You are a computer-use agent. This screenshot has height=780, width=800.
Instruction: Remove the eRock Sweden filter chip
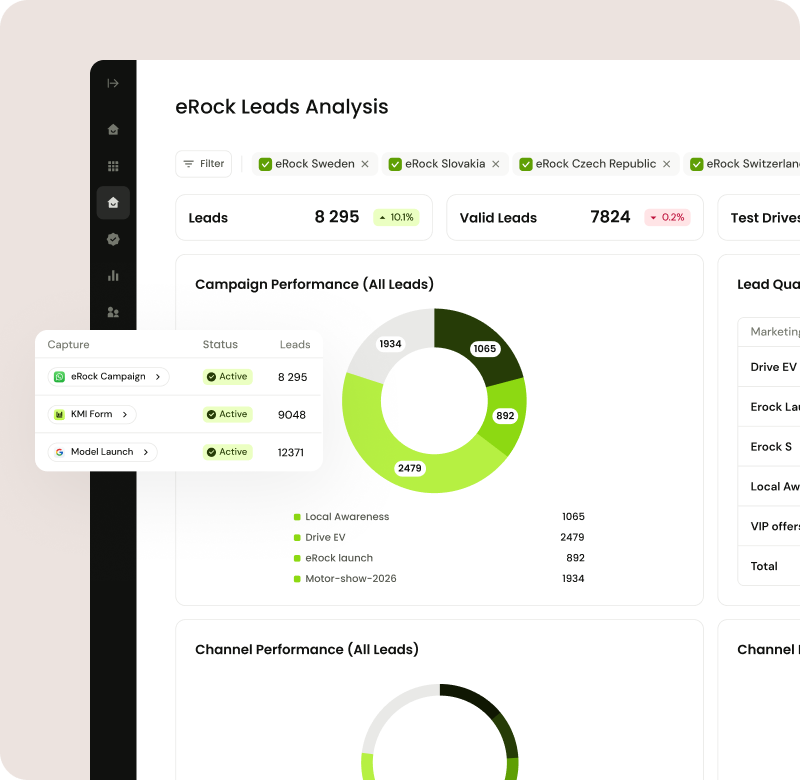click(365, 164)
